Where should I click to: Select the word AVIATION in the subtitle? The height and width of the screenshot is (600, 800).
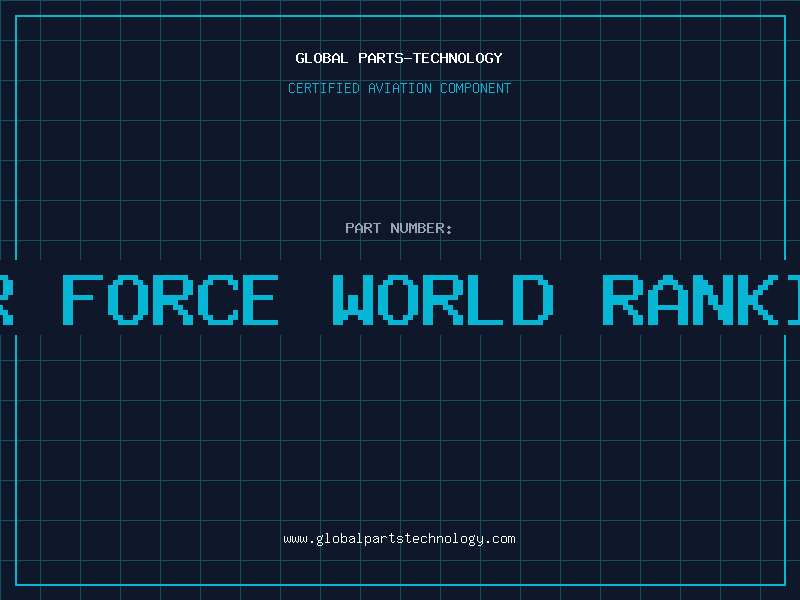coord(399,88)
